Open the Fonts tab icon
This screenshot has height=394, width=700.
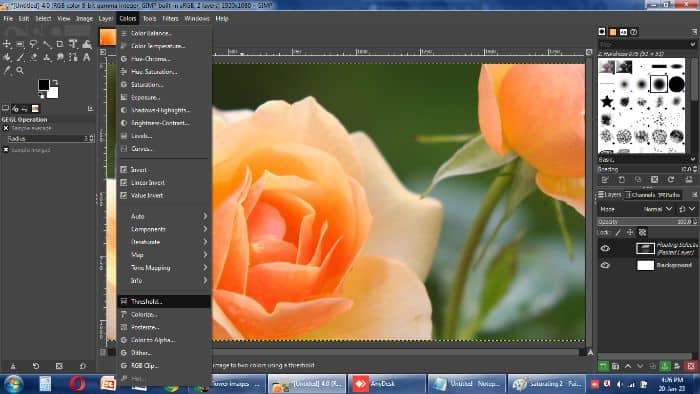pos(623,32)
